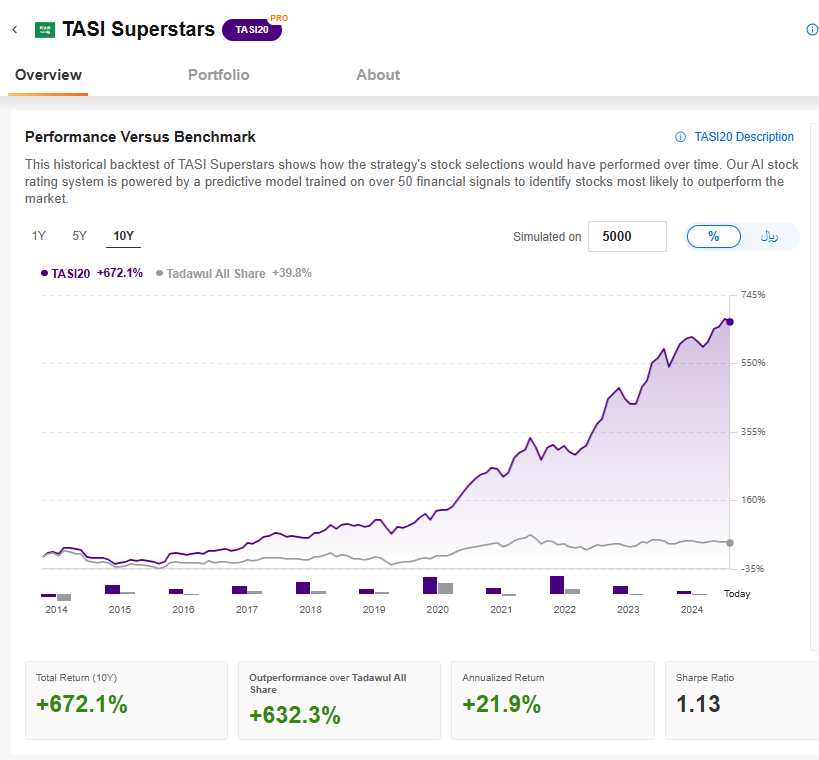Click the 2020 yearly return bars
The height and width of the screenshot is (760, 819).
[438, 586]
